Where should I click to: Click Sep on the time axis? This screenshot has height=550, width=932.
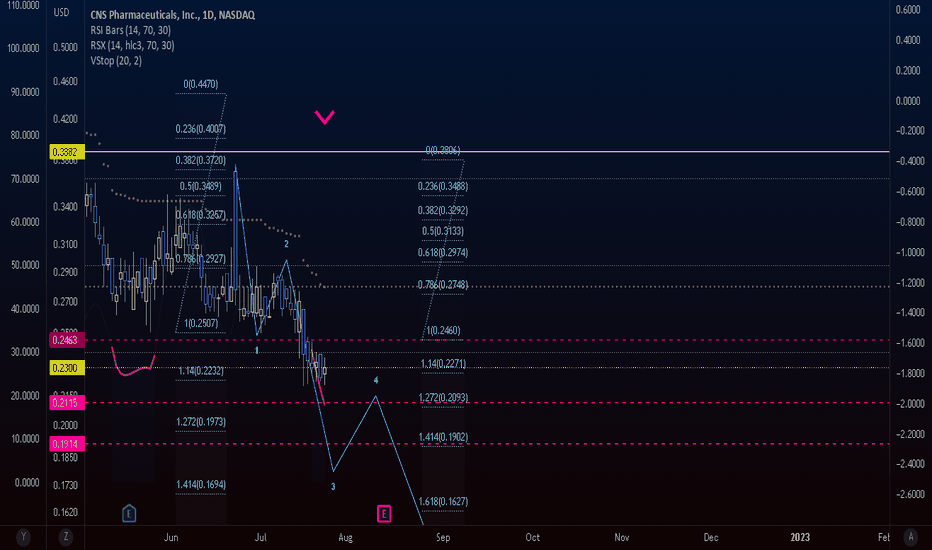tap(443, 538)
